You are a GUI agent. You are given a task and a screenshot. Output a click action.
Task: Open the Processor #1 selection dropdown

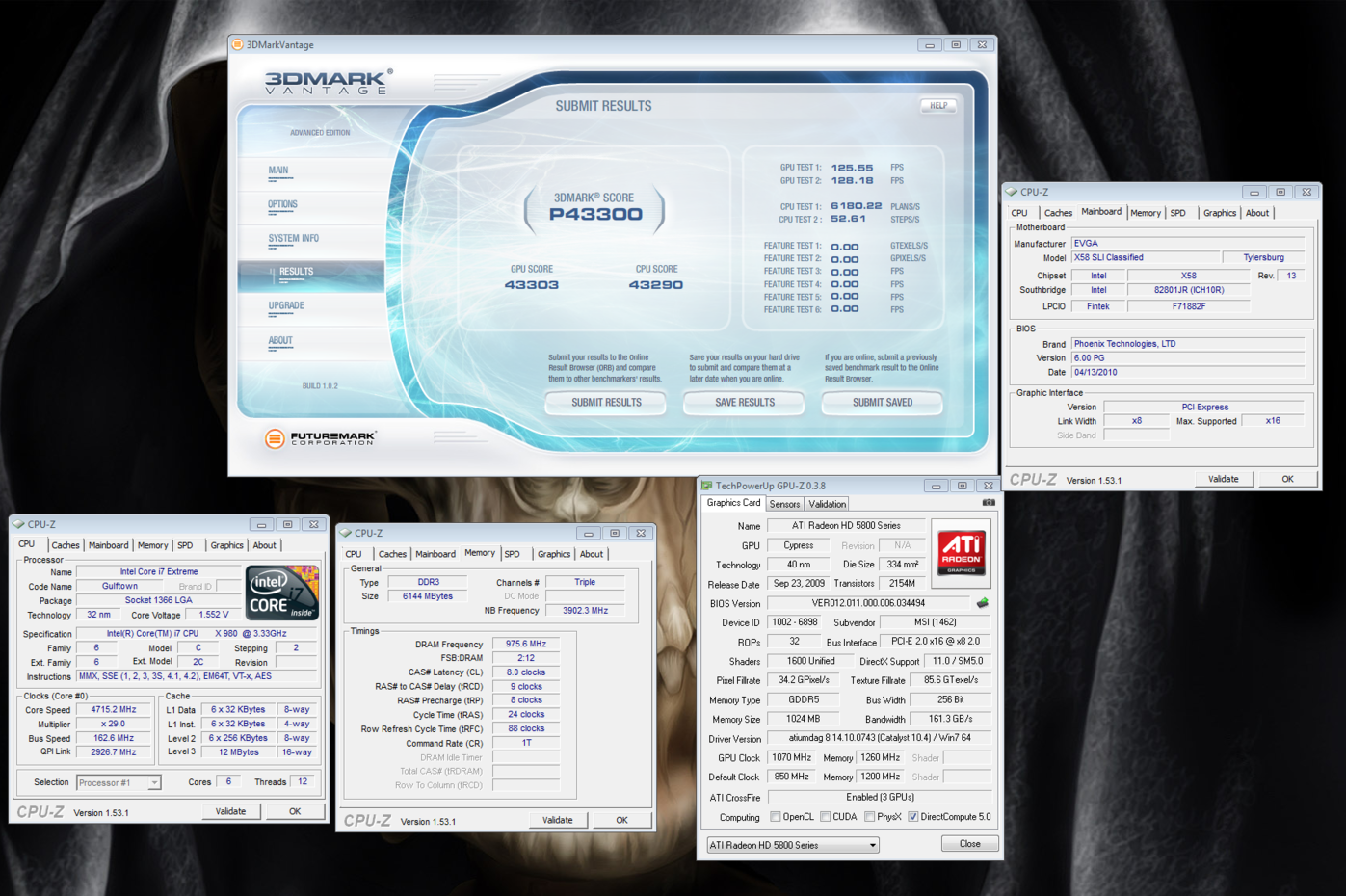pyautogui.click(x=118, y=782)
